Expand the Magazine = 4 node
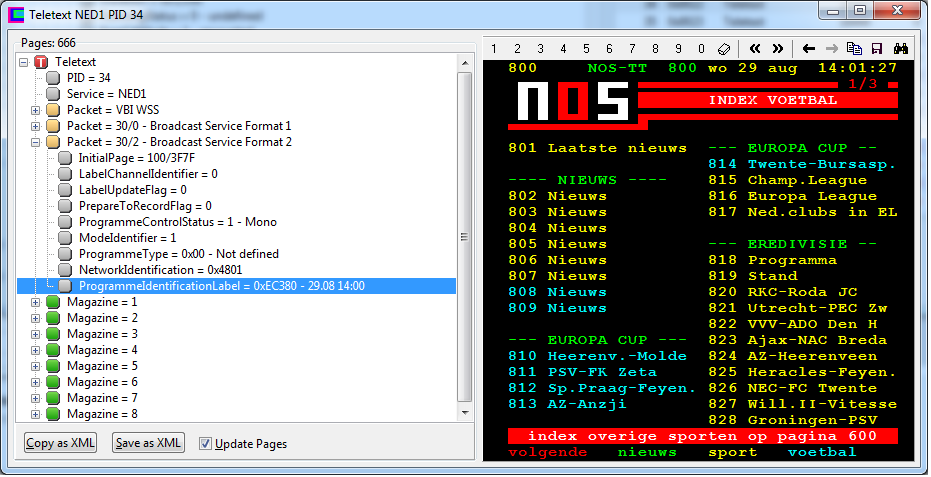Image resolution: width=931 pixels, height=477 pixels. point(36,350)
